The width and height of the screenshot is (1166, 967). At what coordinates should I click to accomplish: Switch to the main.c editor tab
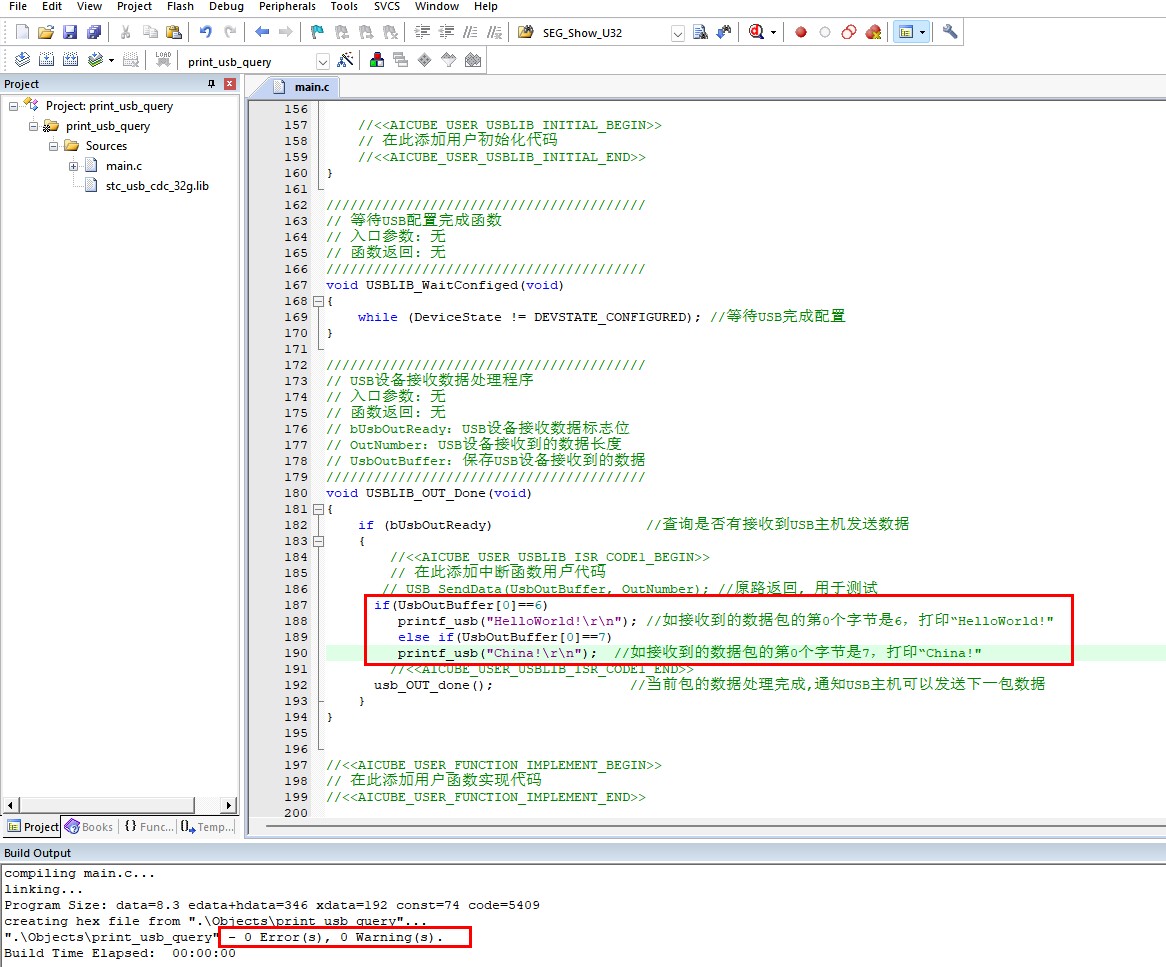click(x=301, y=87)
